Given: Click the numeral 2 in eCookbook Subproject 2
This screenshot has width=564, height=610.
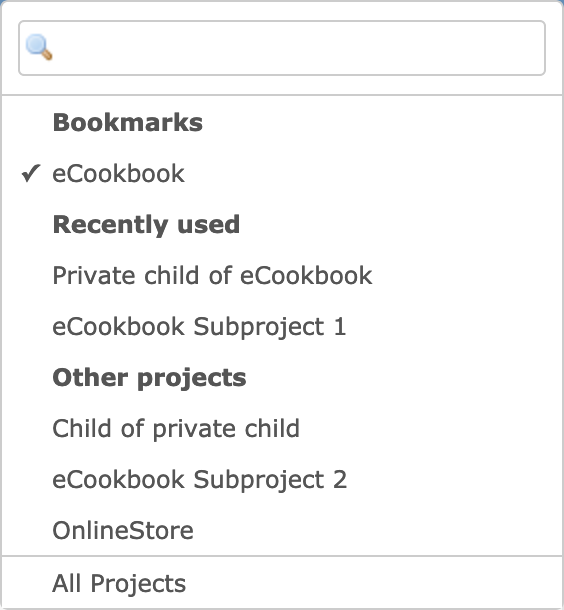Looking at the screenshot, I should 340,479.
